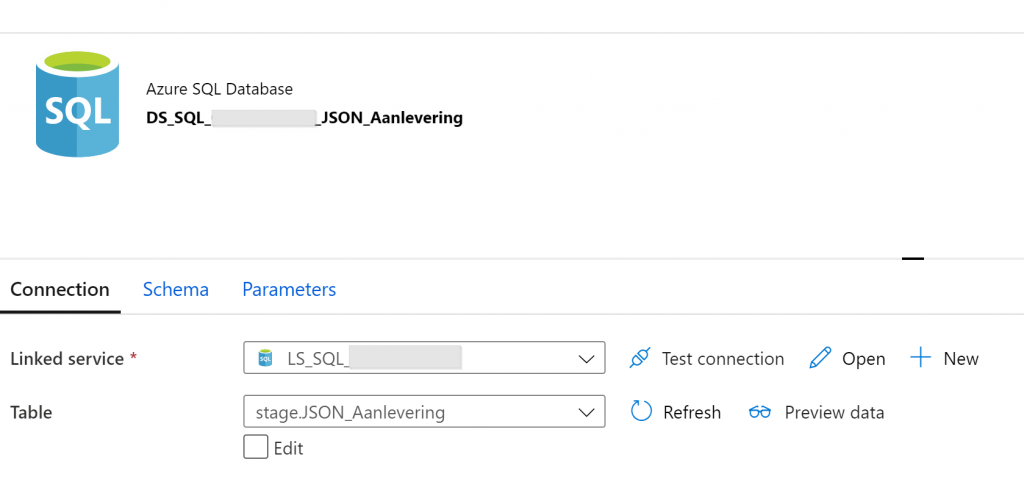Viewport: 1024px width, 482px height.
Task: Click the dataset name DS_SQL JSON_Aanlevering
Action: pyautogui.click(x=304, y=117)
